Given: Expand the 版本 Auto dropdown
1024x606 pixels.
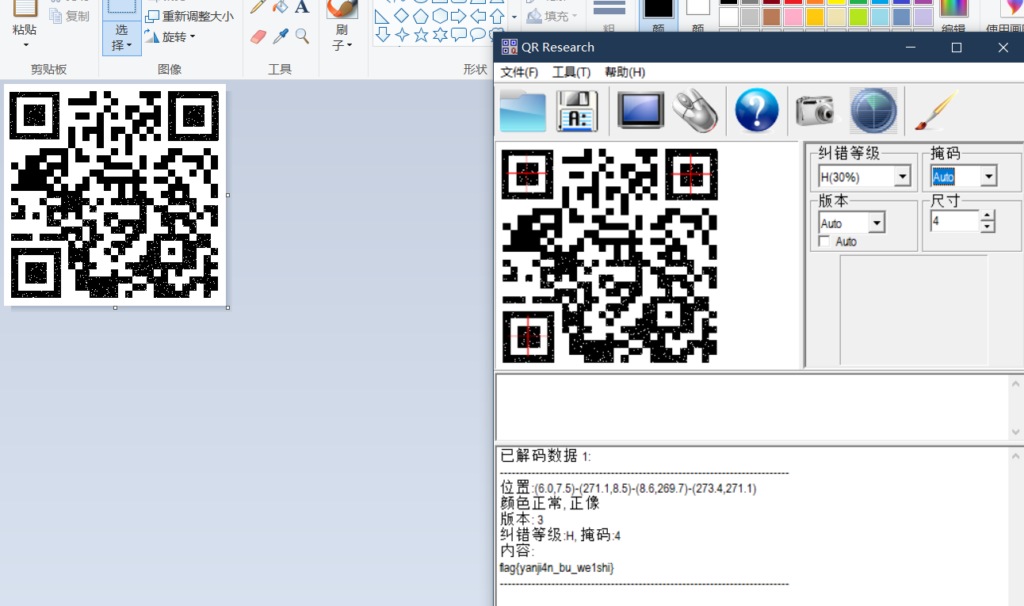Looking at the screenshot, I should point(876,223).
